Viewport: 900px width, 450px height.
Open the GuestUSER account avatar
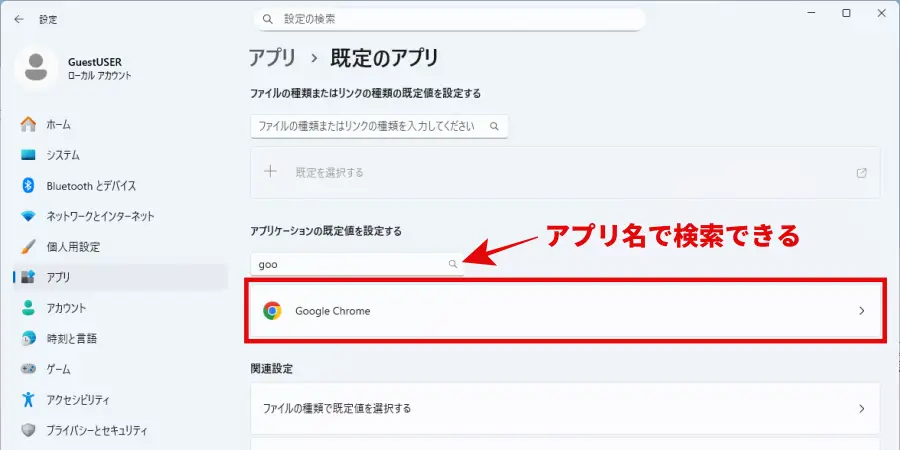coord(36,67)
